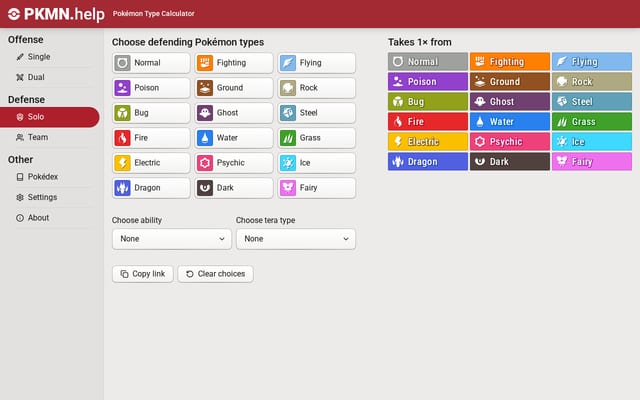Click the Ice snowflake icon in defending types
Screen dimensions: 640x400
point(288,163)
